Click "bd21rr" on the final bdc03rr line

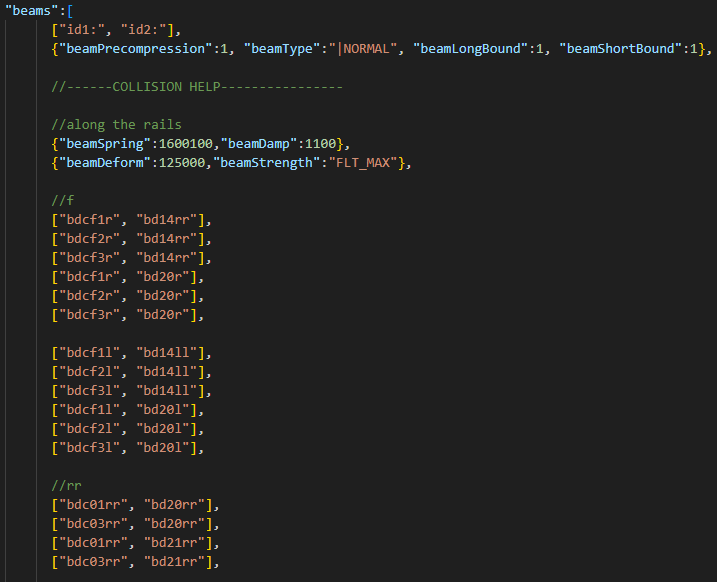pyautogui.click(x=174, y=561)
